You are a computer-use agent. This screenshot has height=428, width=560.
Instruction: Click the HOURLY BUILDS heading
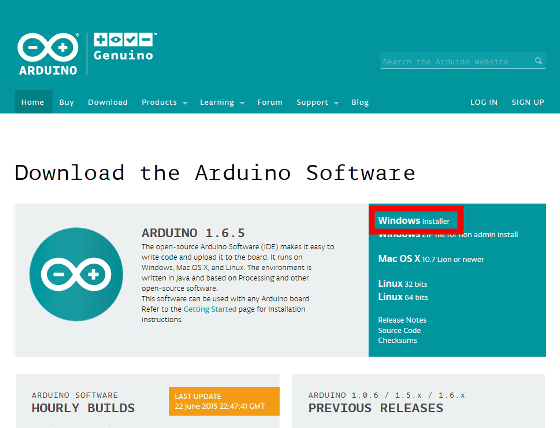click(x=83, y=408)
